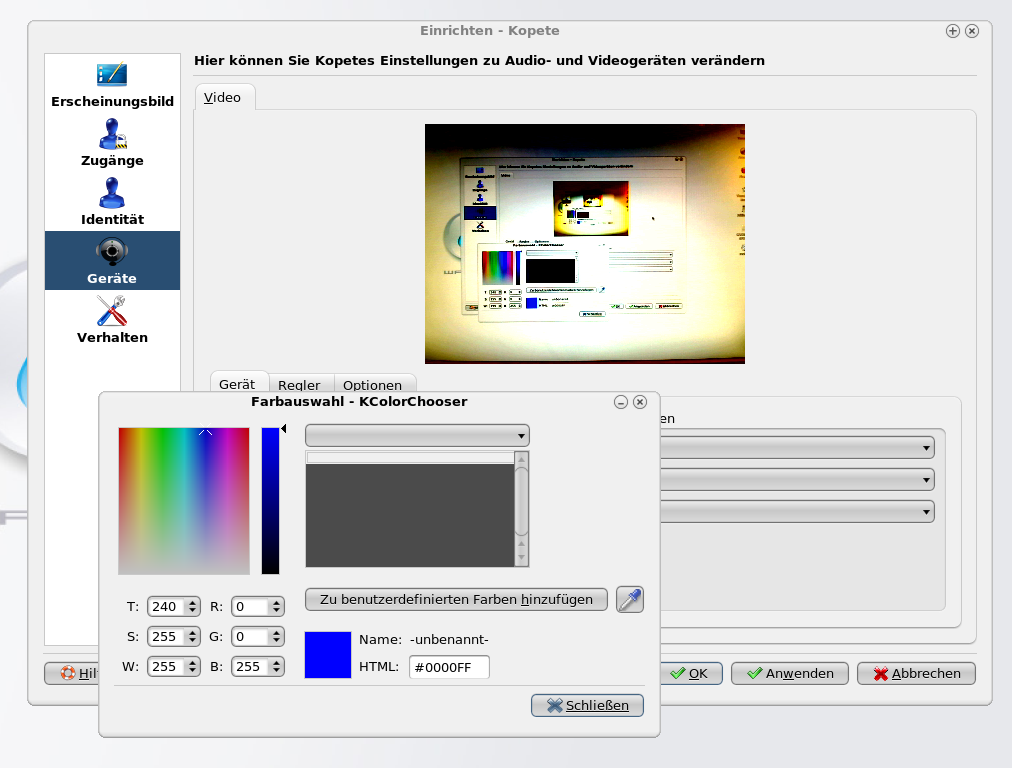
Task: Close color chooser with Schließen button
Action: click(x=587, y=705)
